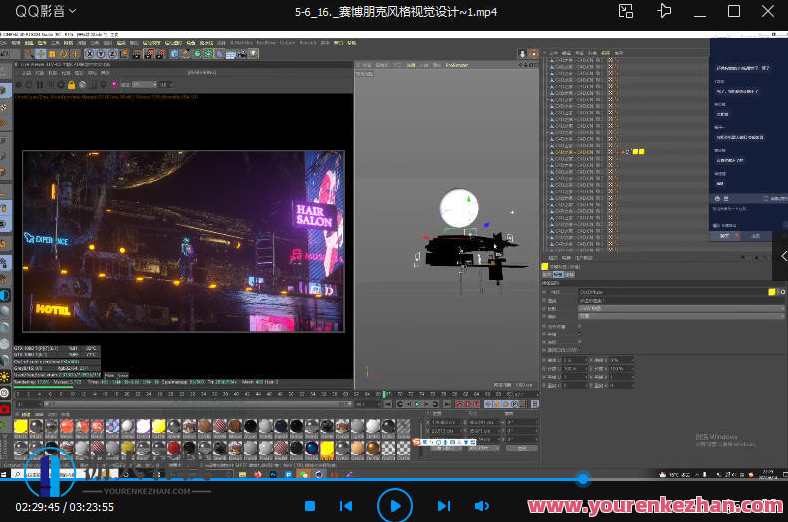The image size is (788, 522).
Task: Select the first yellow material thumbnail
Action: pos(21,426)
